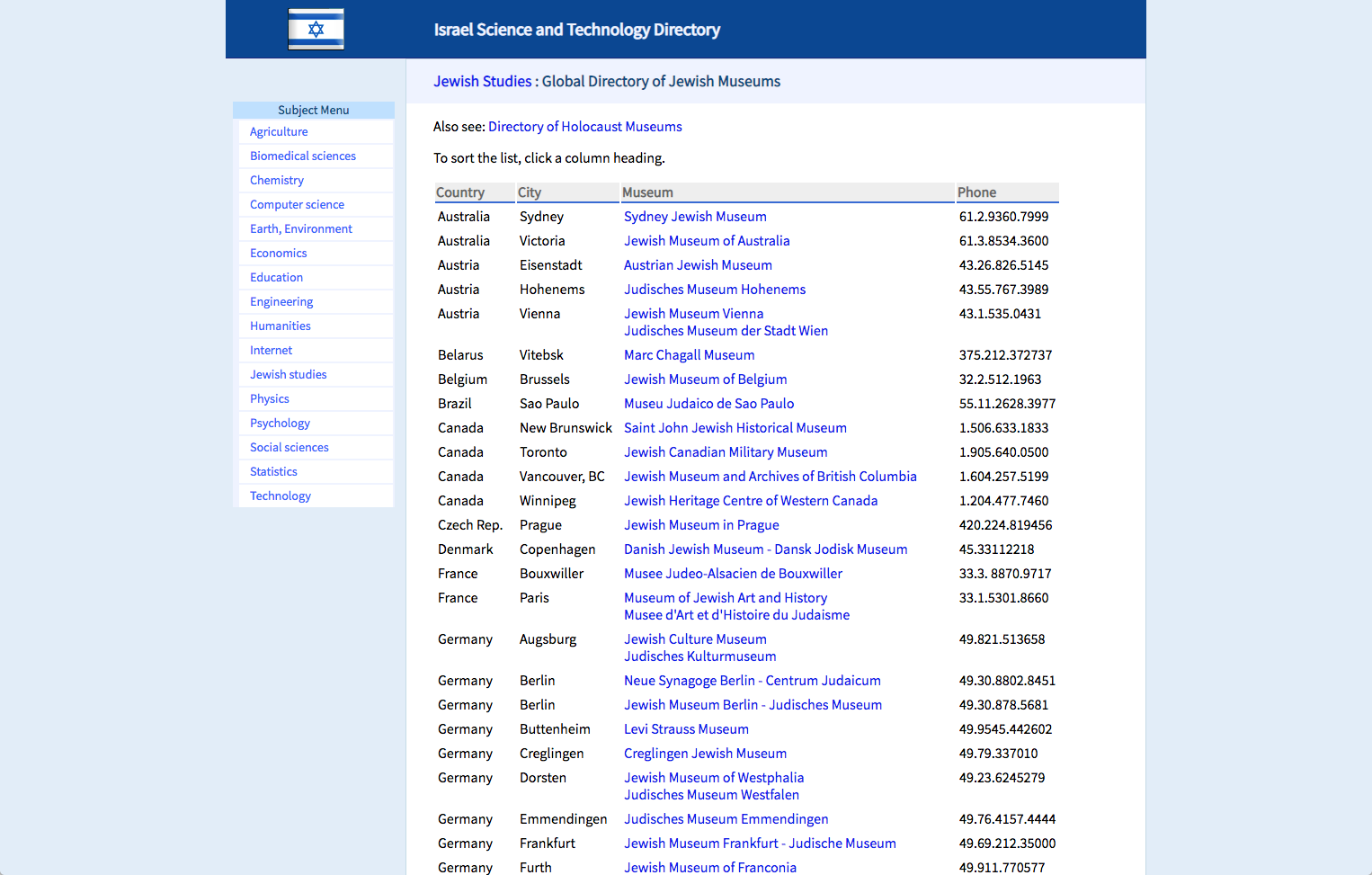Screen dimensions: 1372x875
Task: Open Jewish Museum of Franconia link
Action: point(710,868)
